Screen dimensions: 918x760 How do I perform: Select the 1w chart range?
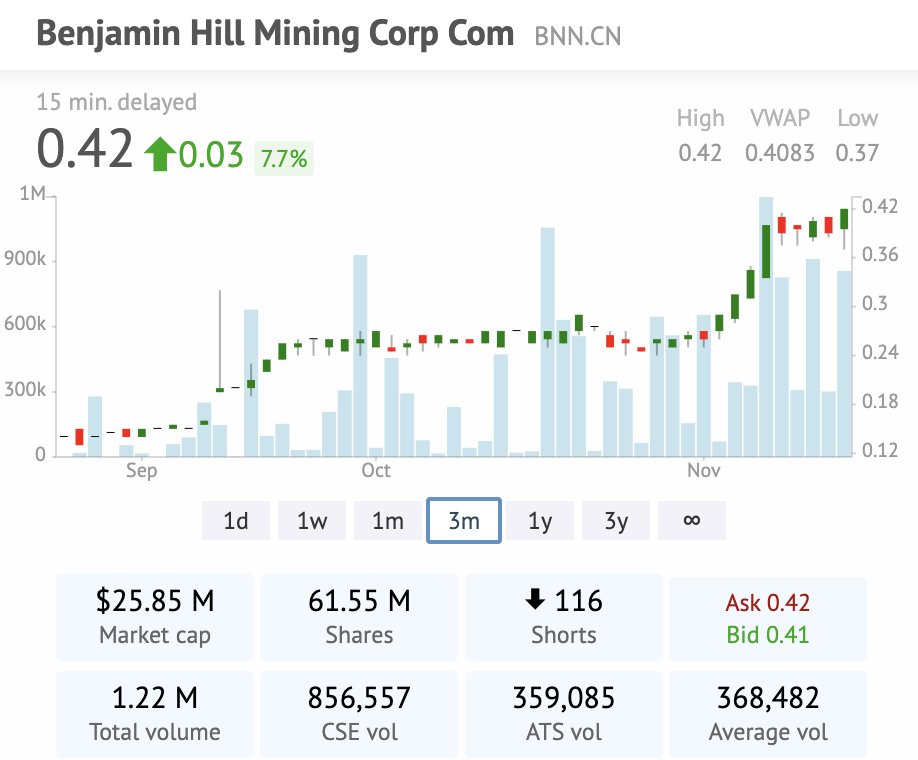point(311,520)
